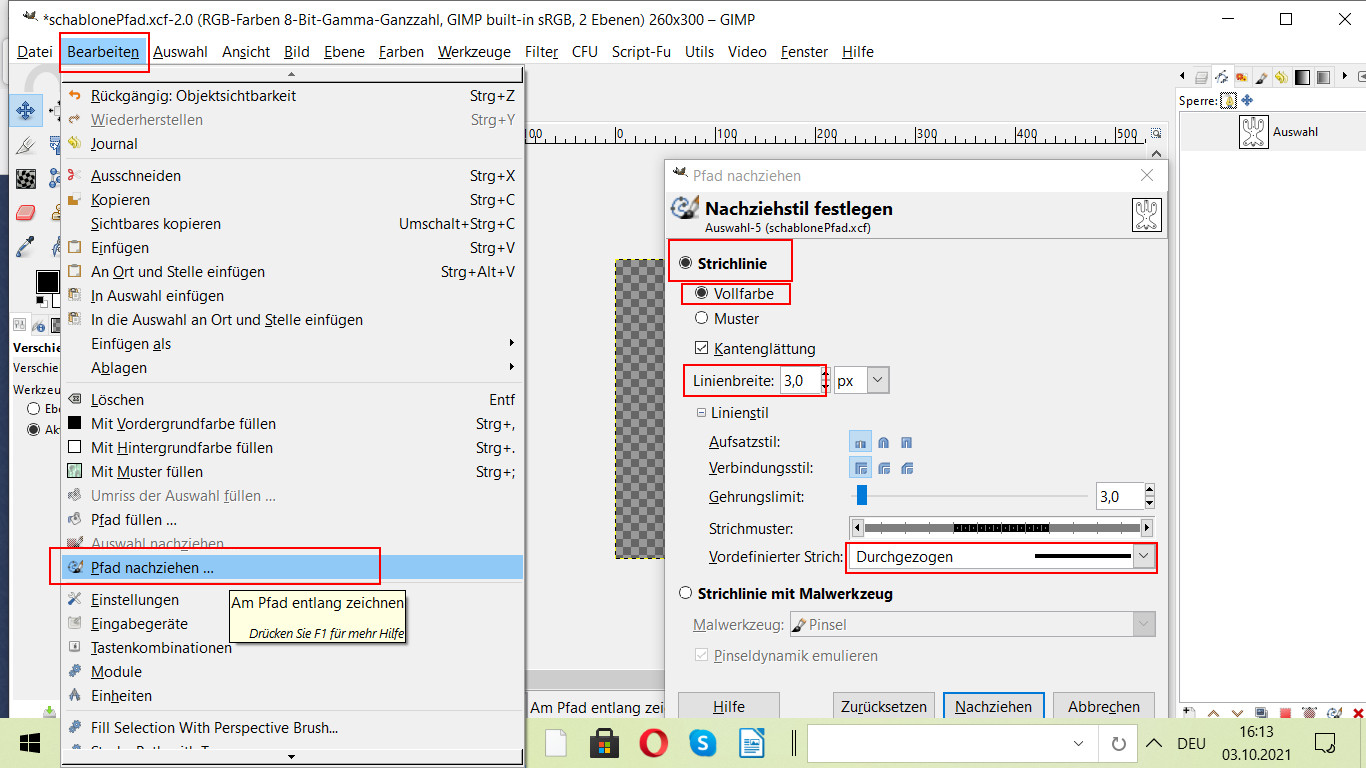Image resolution: width=1366 pixels, height=768 pixels.
Task: Choose the butt cap style icon
Action: tap(860, 442)
